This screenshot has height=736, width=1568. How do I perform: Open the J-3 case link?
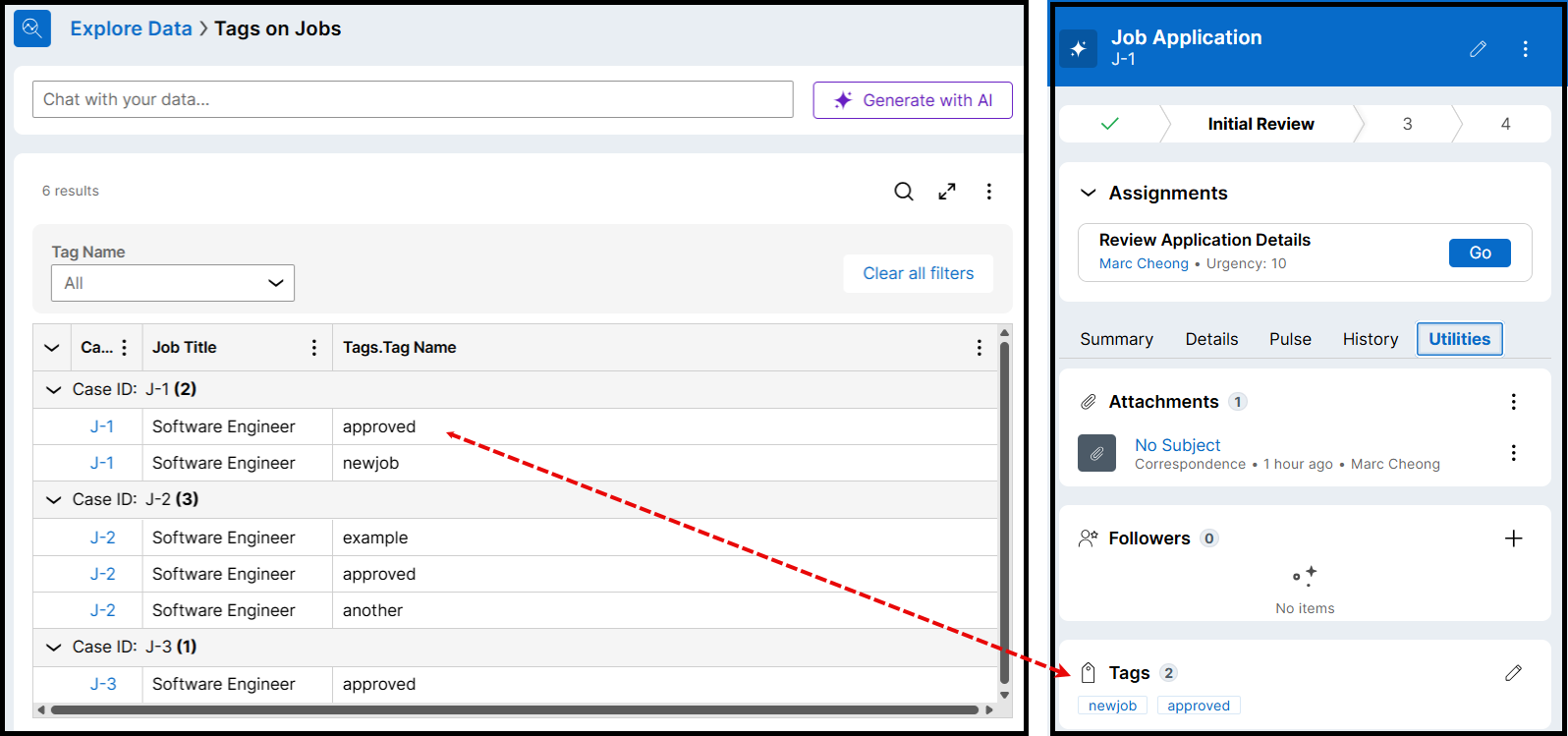(103, 684)
